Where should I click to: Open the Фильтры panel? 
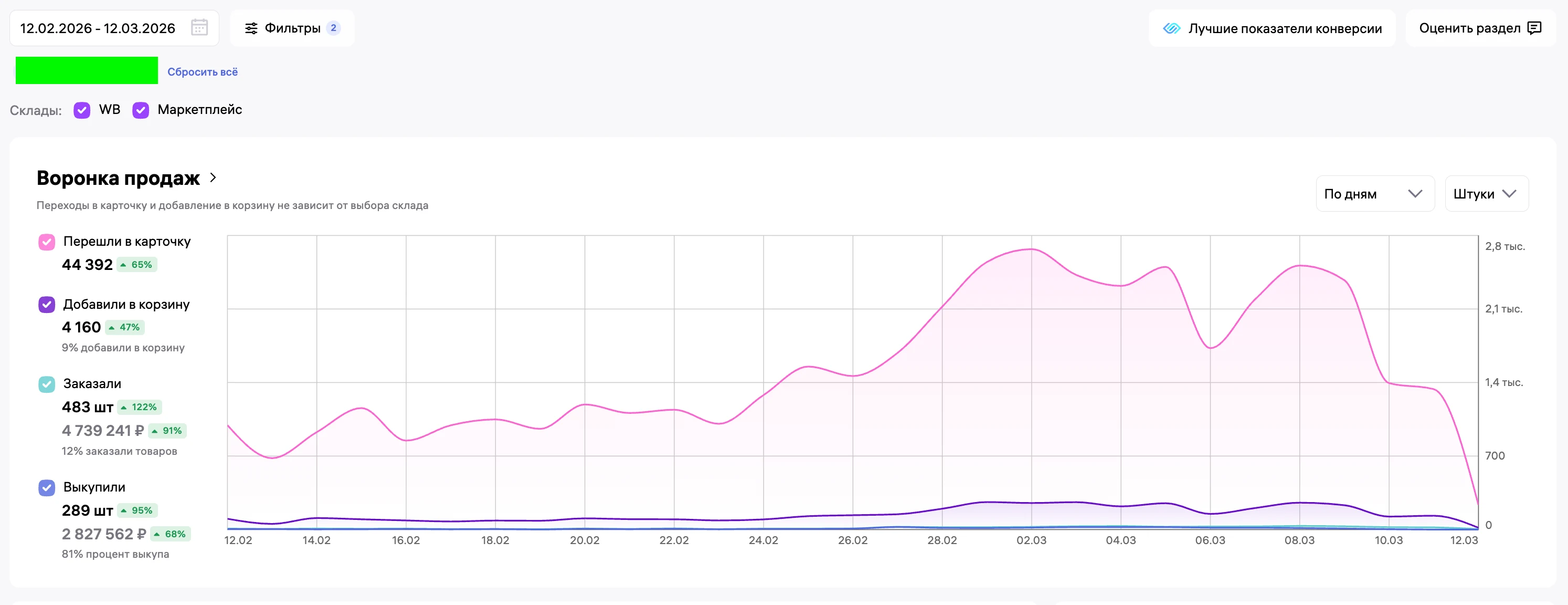tap(292, 28)
